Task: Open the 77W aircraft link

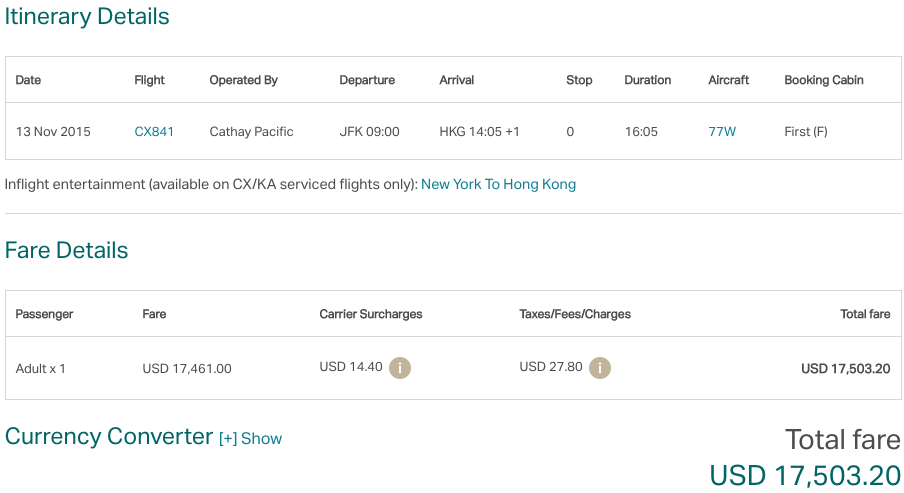Action: 722,132
